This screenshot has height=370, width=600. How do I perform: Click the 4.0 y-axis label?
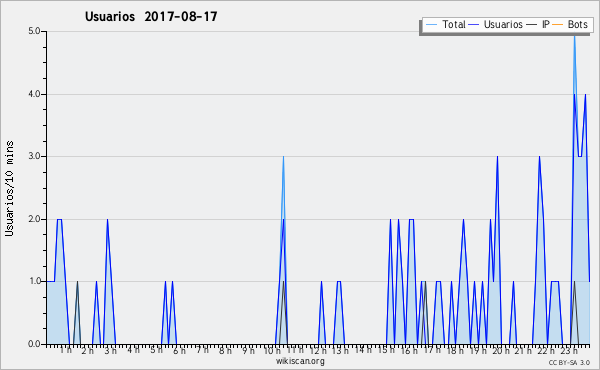click(34, 94)
